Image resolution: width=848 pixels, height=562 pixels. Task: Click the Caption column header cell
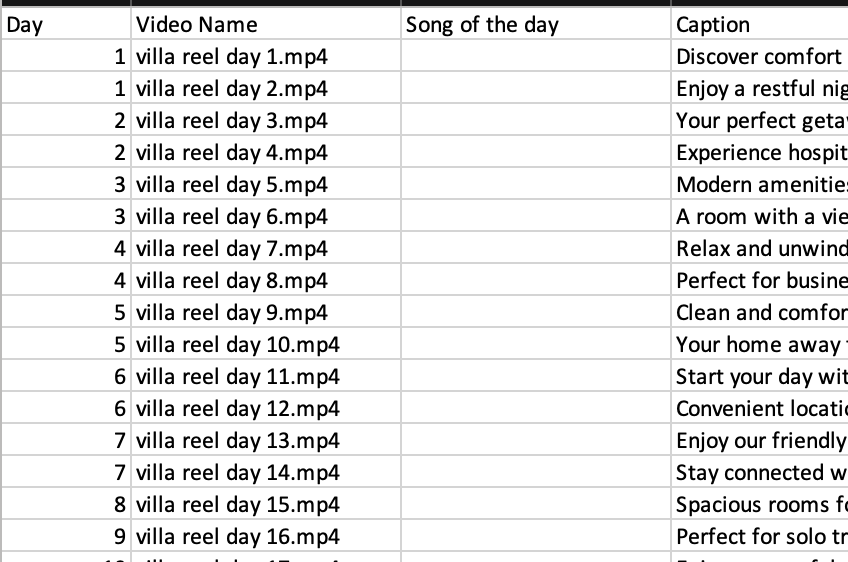[760, 25]
